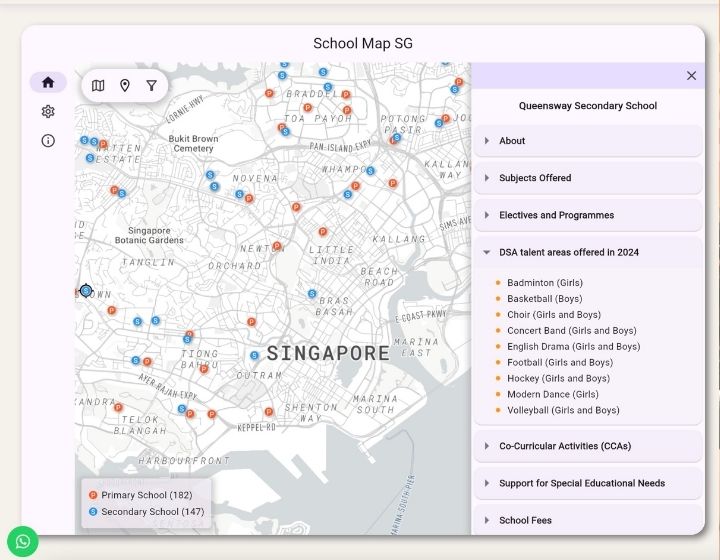Click secondary school marker near Bras Basah
Image resolution: width=720 pixels, height=560 pixels.
pyautogui.click(x=312, y=293)
